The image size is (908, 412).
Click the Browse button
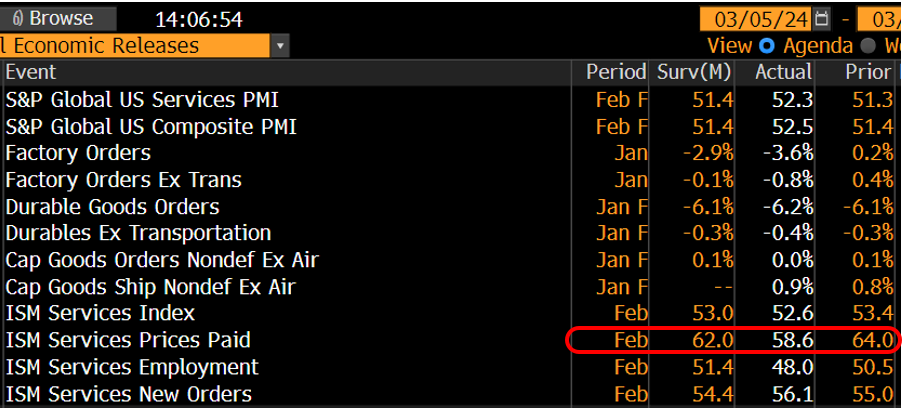coord(57,19)
